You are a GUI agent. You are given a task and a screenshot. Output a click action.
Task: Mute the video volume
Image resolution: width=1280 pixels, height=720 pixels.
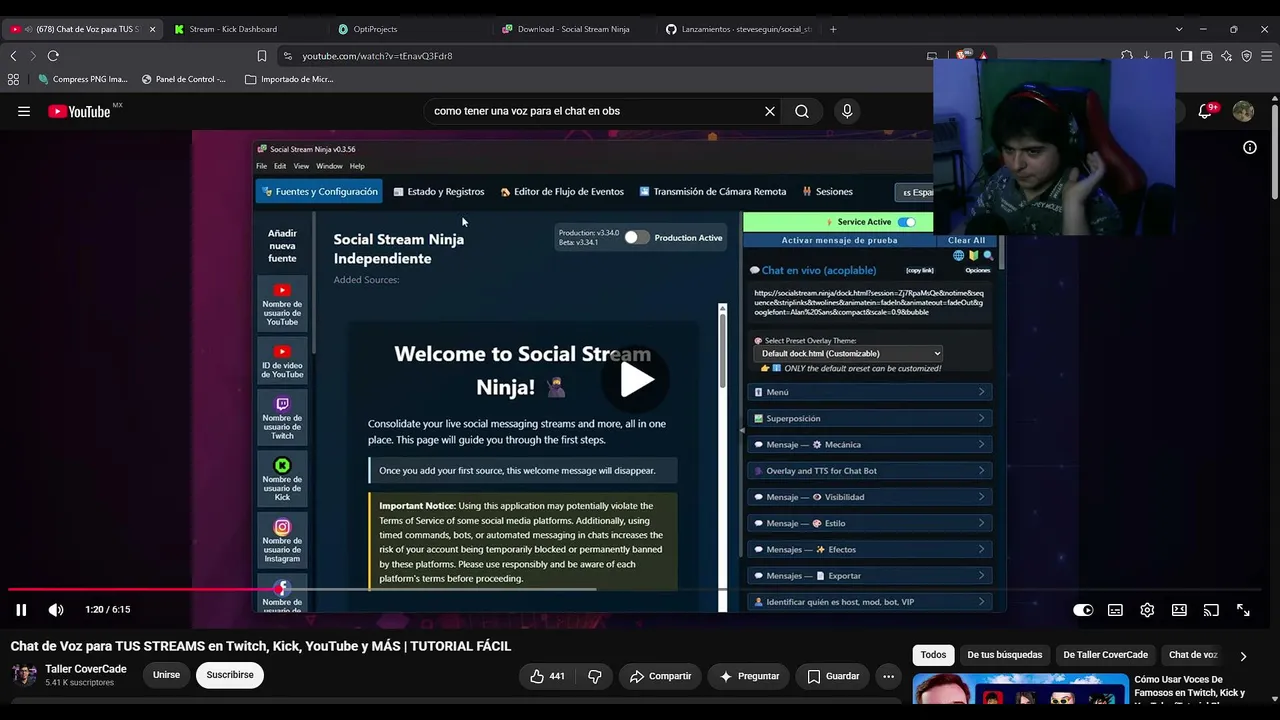[56, 609]
